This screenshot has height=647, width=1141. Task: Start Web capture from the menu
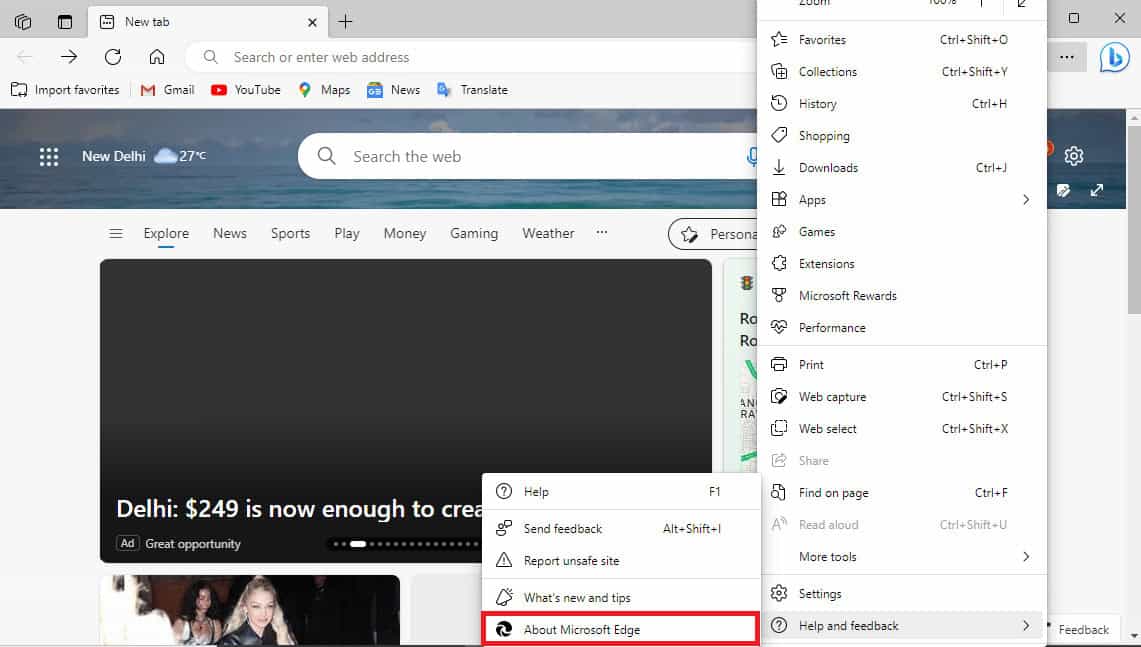pyautogui.click(x=901, y=397)
